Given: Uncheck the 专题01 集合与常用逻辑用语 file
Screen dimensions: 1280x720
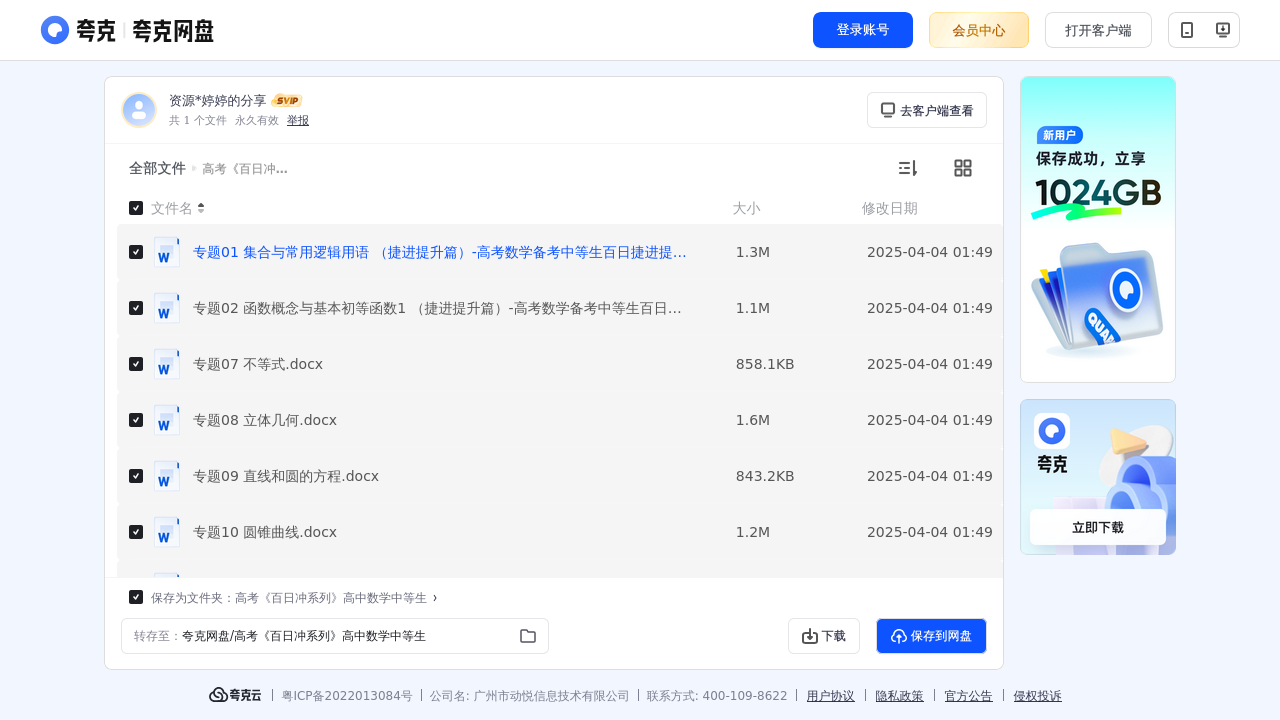Looking at the screenshot, I should point(136,252).
